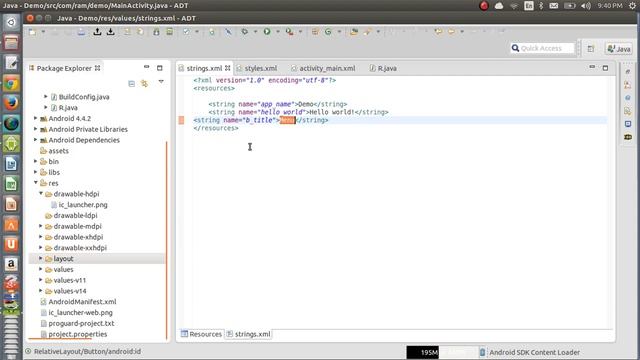Select the strings.xml tab at top
The image size is (640, 360).
204,68
